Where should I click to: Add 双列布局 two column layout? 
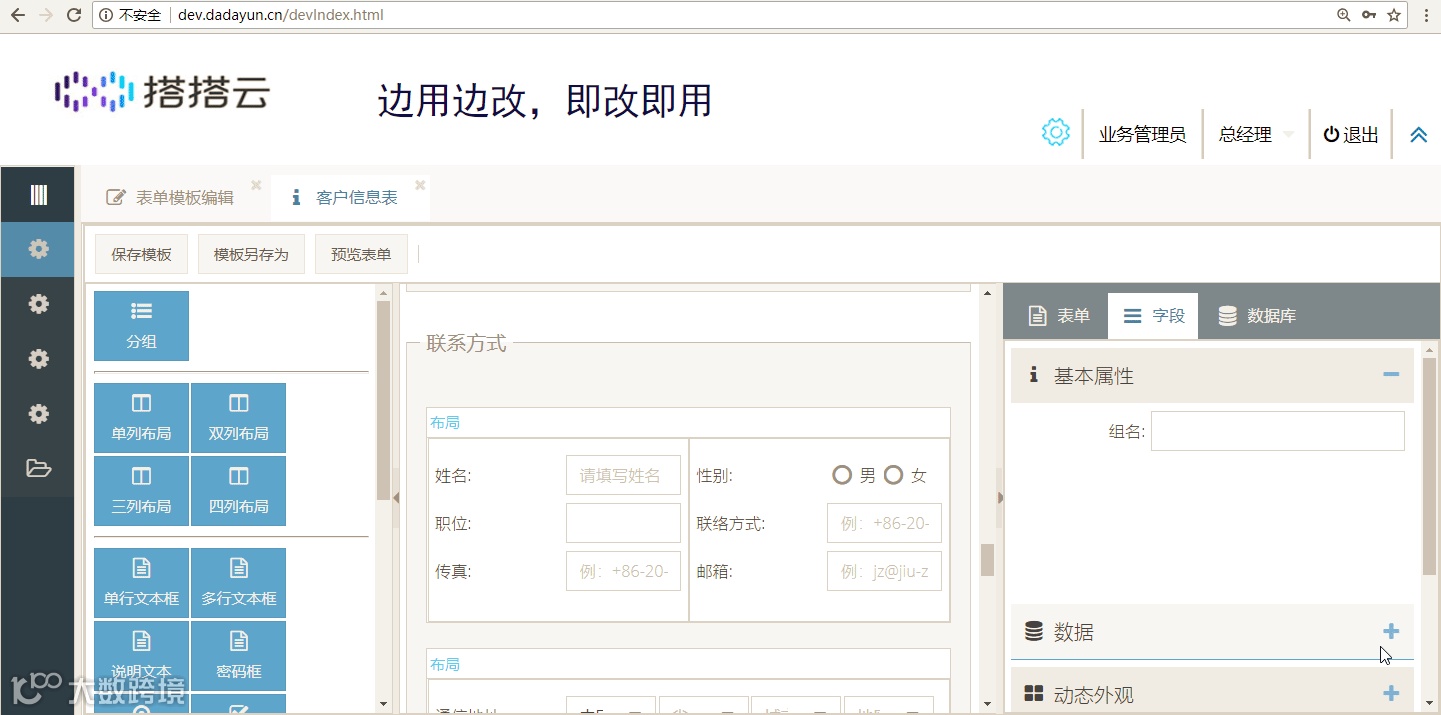pyautogui.click(x=238, y=418)
